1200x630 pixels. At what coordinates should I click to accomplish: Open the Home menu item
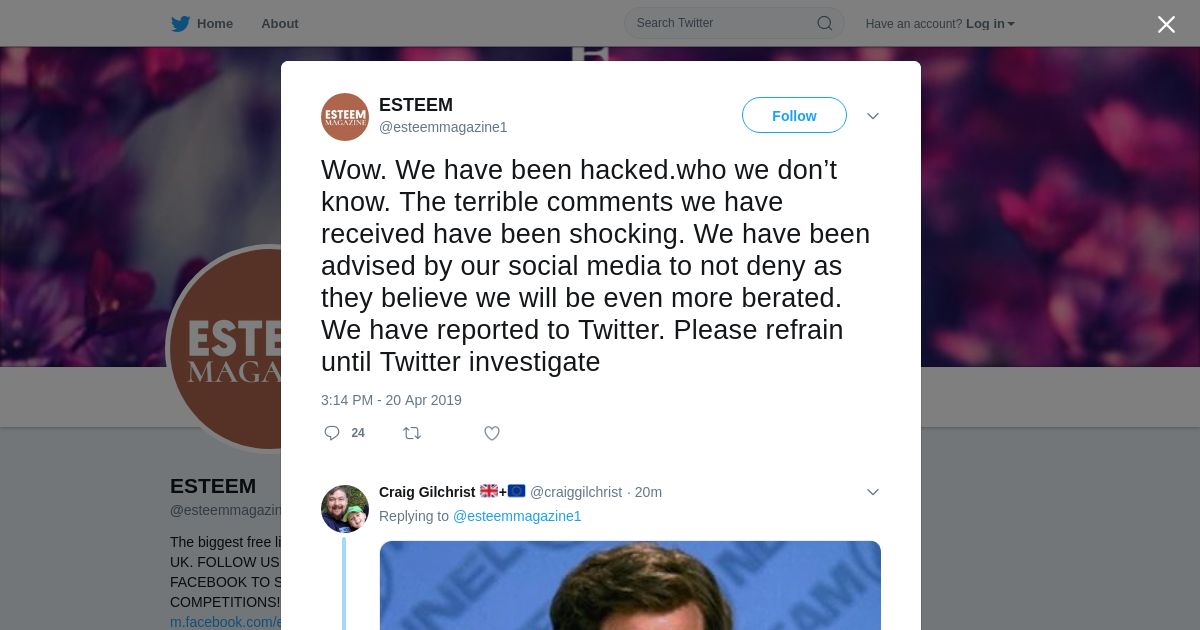click(x=214, y=24)
